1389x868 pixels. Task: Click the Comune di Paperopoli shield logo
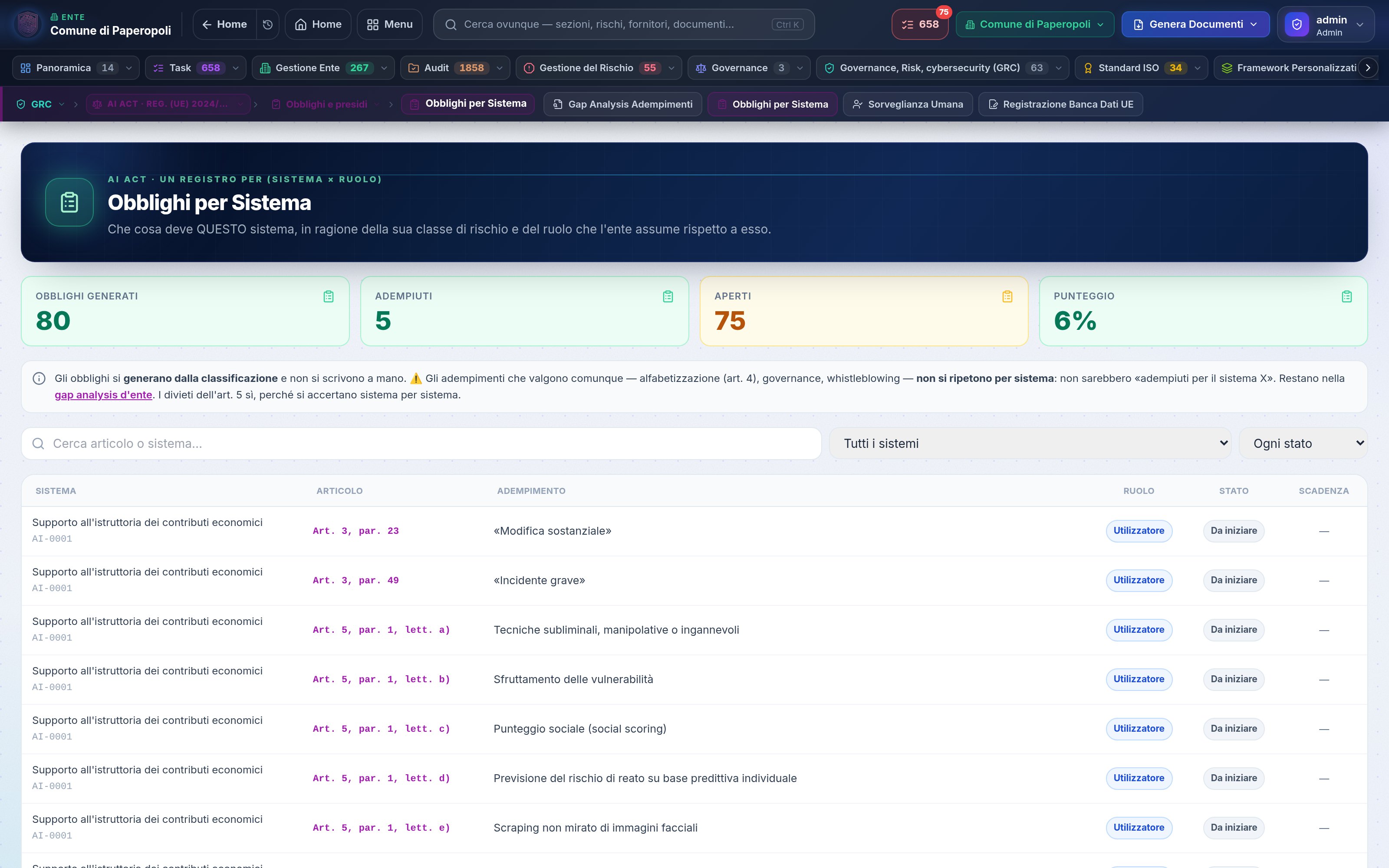[28, 24]
